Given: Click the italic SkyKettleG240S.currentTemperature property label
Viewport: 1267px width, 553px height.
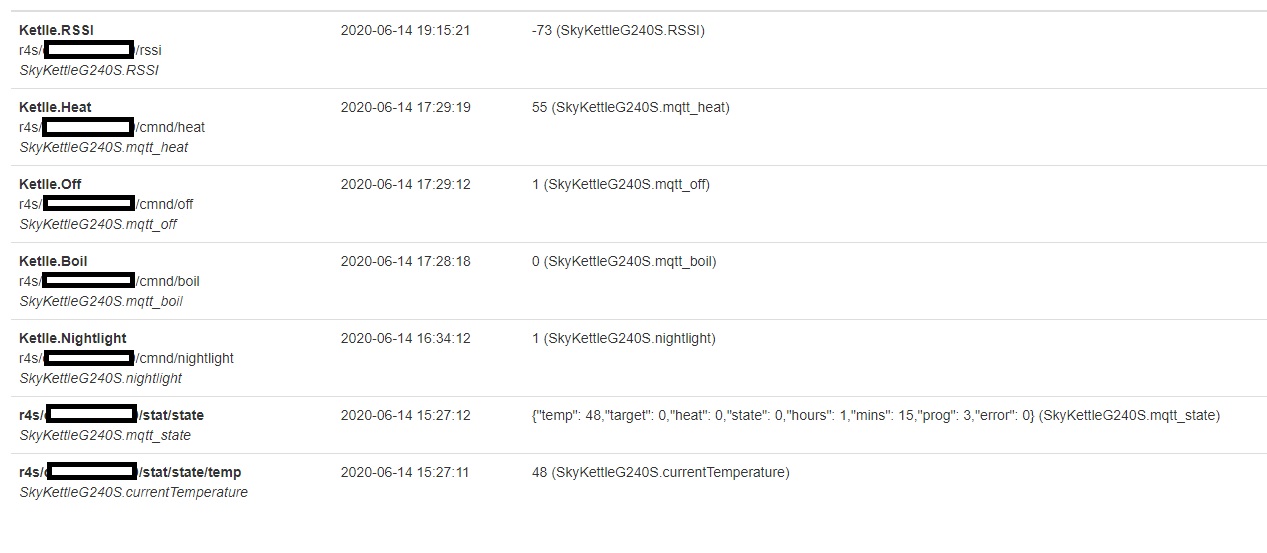Looking at the screenshot, I should coord(133,492).
